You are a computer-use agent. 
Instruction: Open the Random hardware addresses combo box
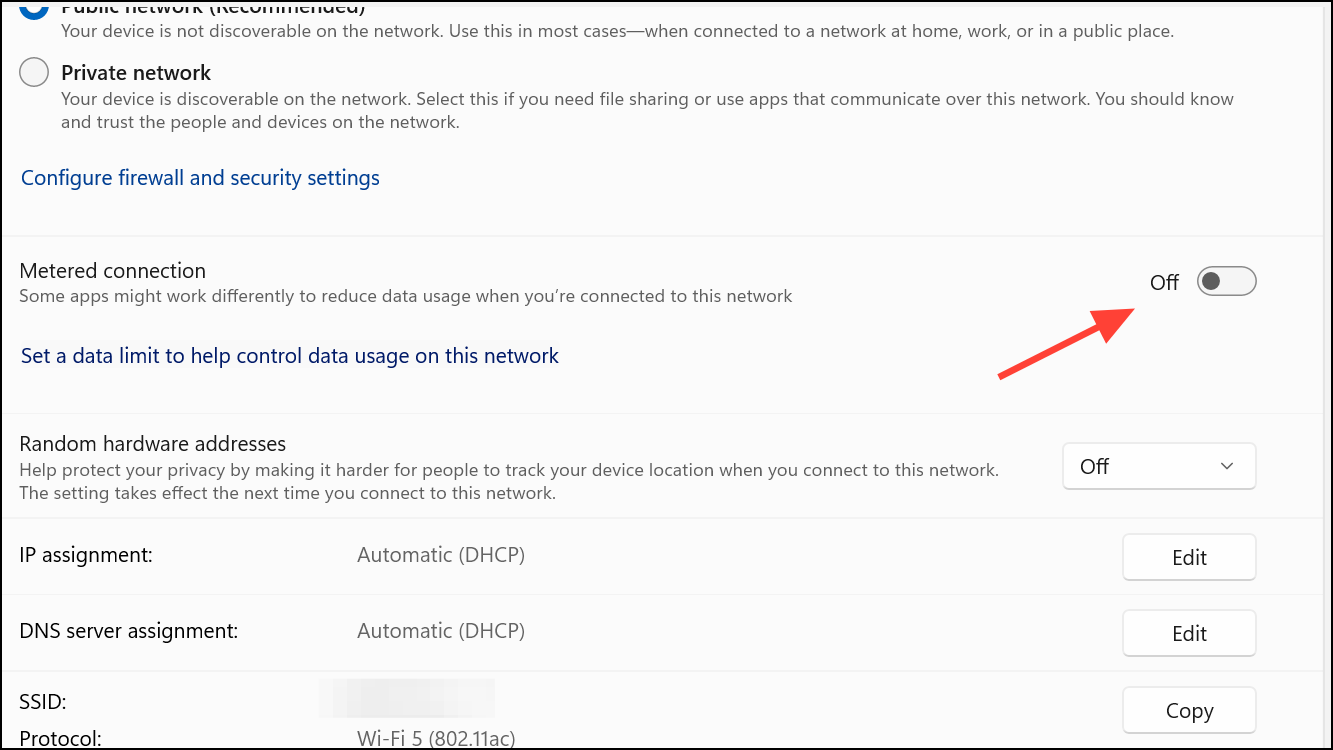click(x=1158, y=466)
